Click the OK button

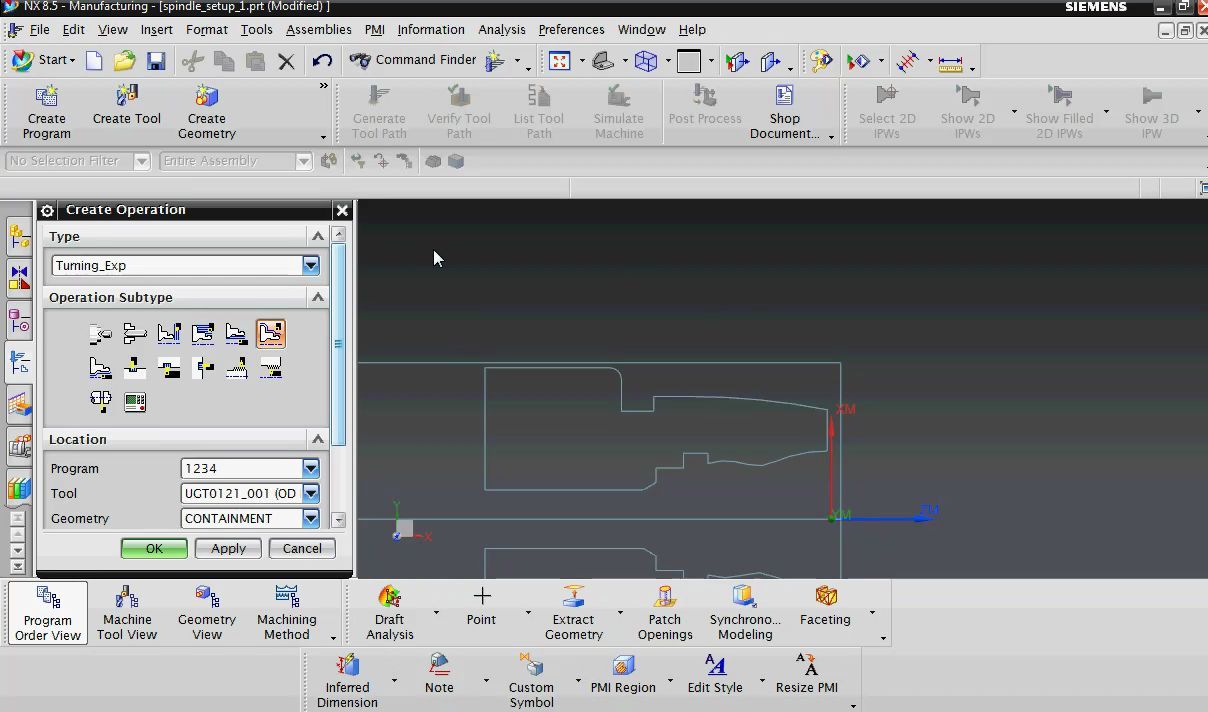[154, 548]
